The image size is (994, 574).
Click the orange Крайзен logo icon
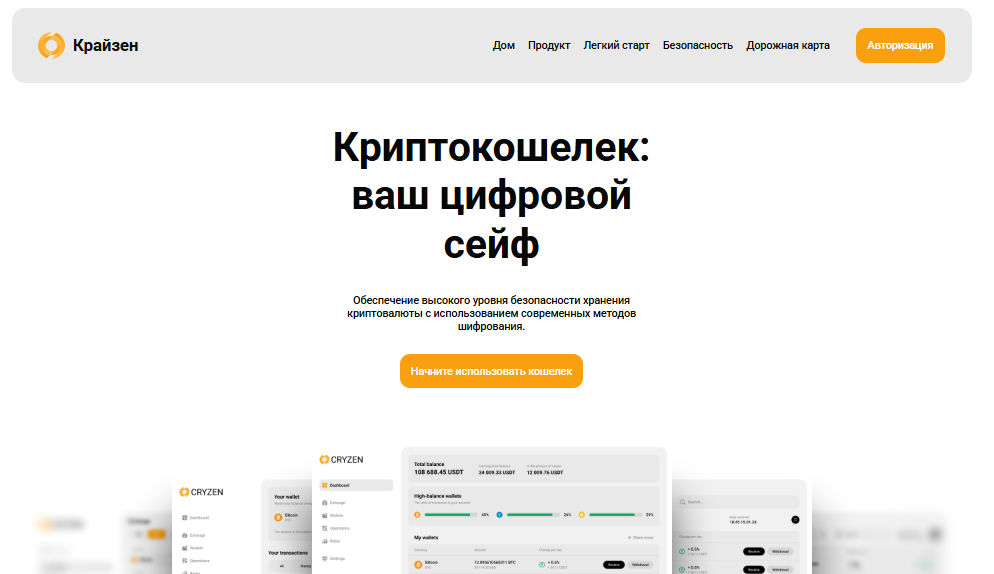(51, 46)
